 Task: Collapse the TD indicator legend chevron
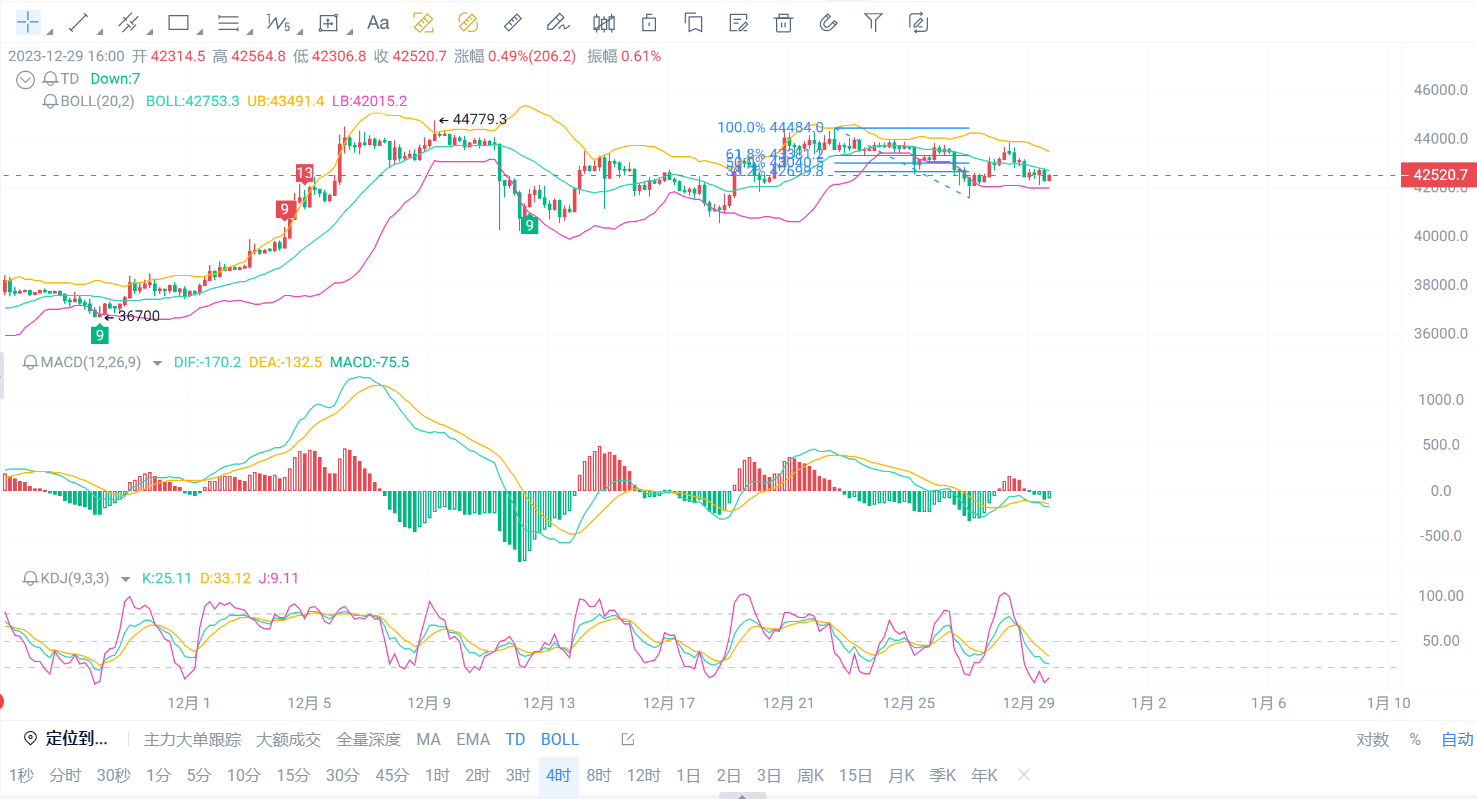[x=28, y=79]
